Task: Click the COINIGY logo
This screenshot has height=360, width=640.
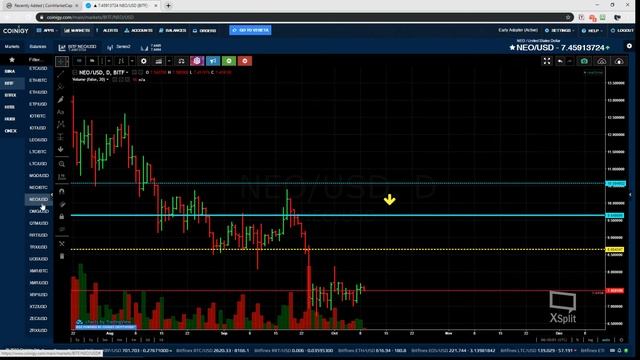Action: click(16, 31)
